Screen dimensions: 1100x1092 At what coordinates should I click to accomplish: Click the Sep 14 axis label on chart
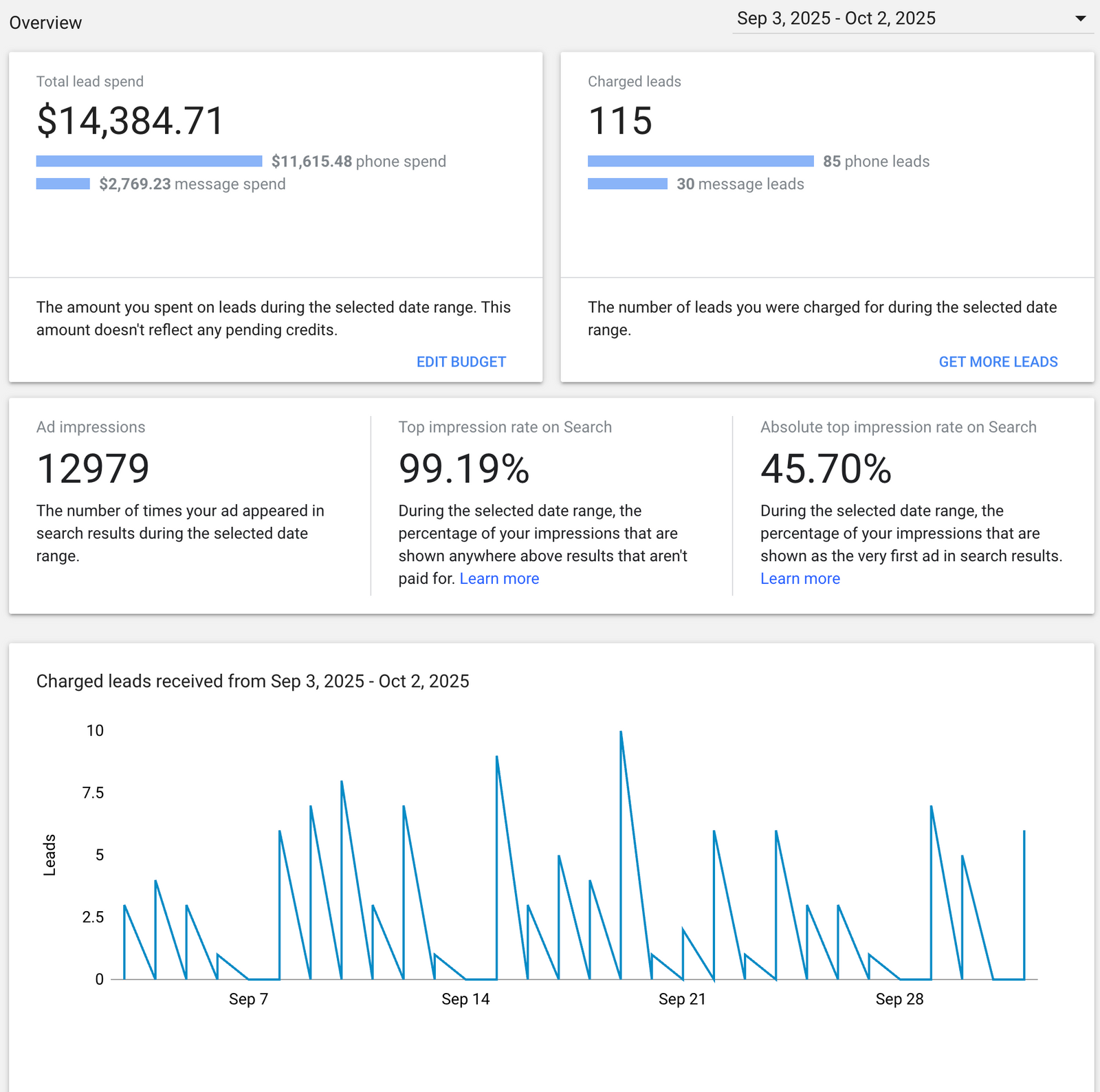(465, 999)
